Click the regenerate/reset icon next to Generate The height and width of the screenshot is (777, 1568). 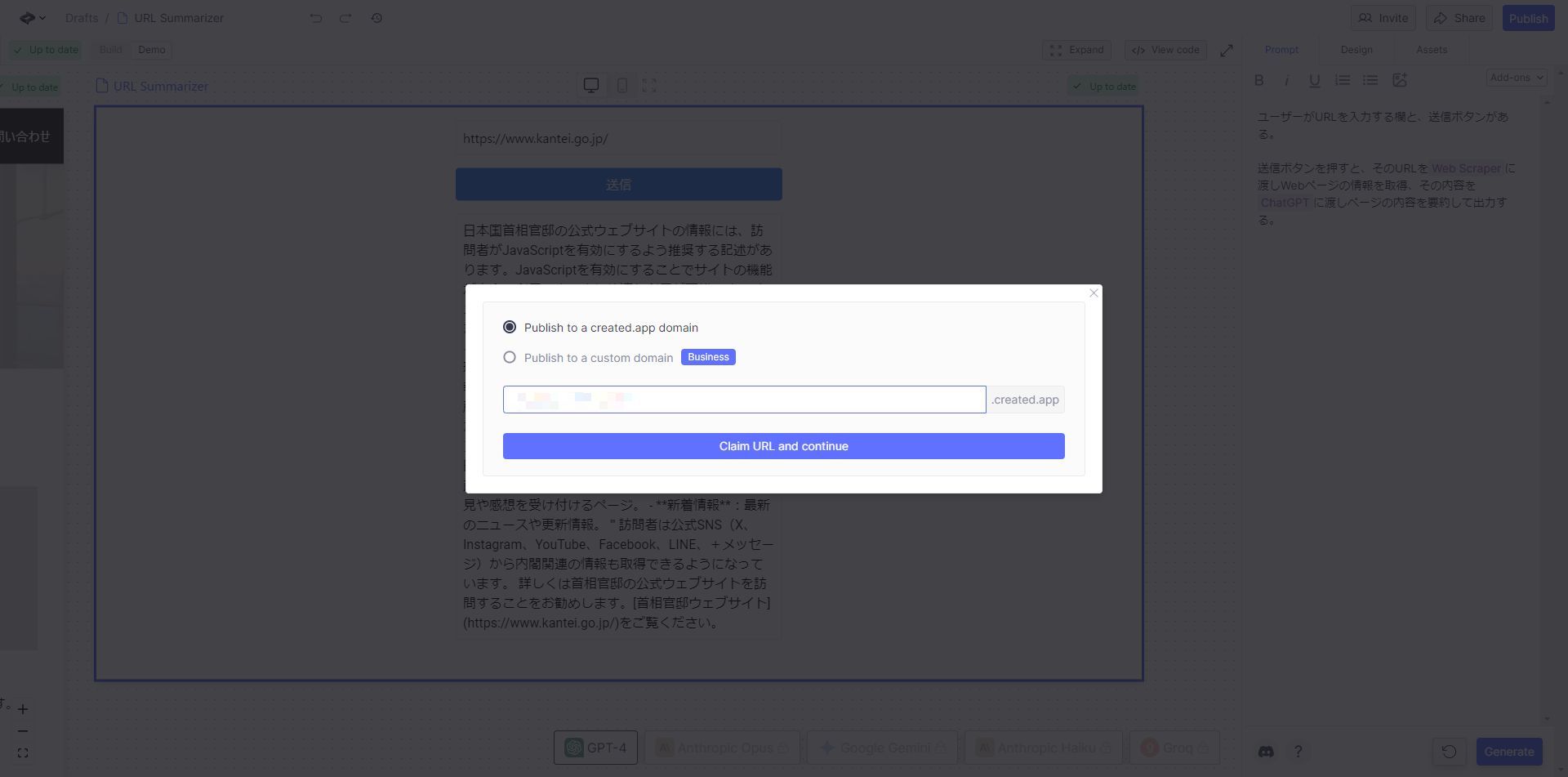coord(1449,751)
